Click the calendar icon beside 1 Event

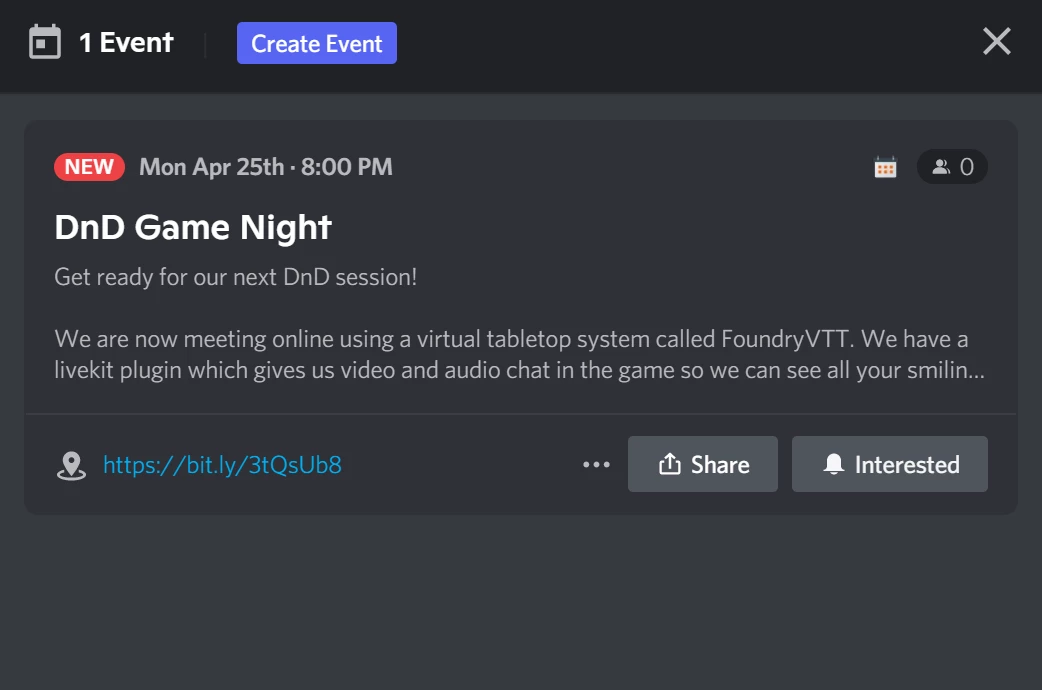tap(42, 42)
